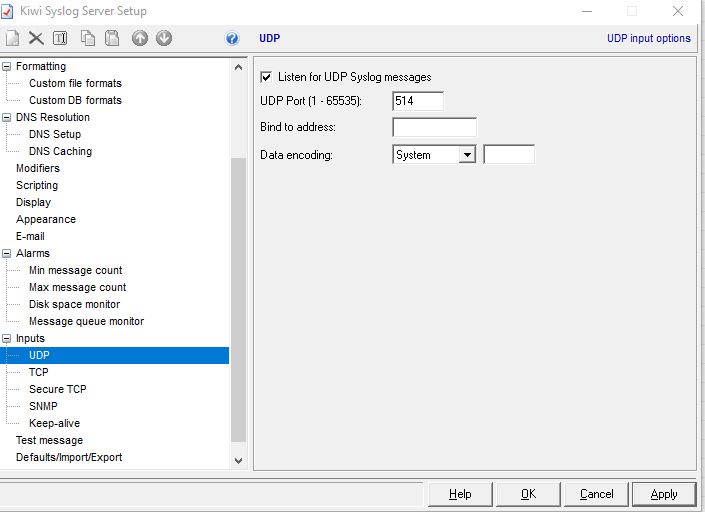The height and width of the screenshot is (512, 705).
Task: Click the Apply button
Action: coord(664,494)
